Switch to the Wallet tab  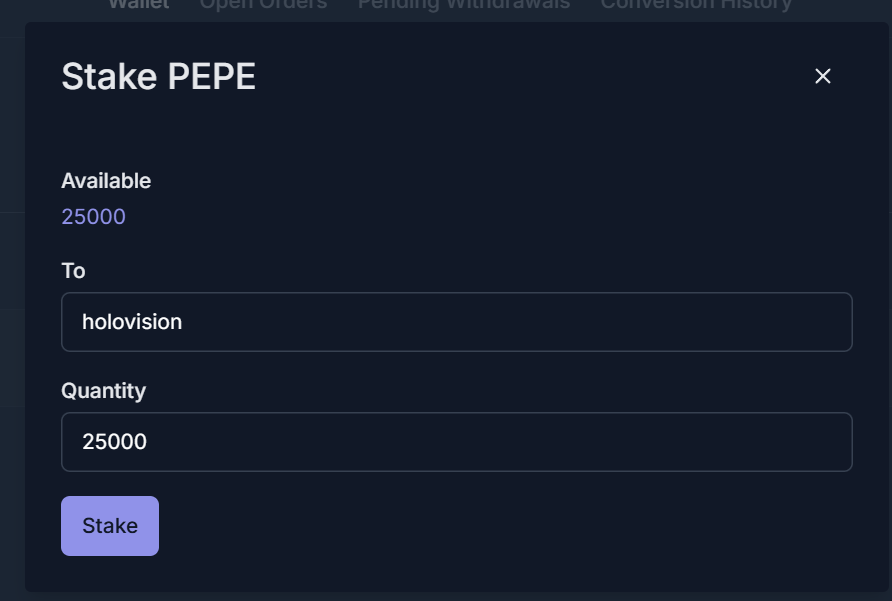(139, 5)
